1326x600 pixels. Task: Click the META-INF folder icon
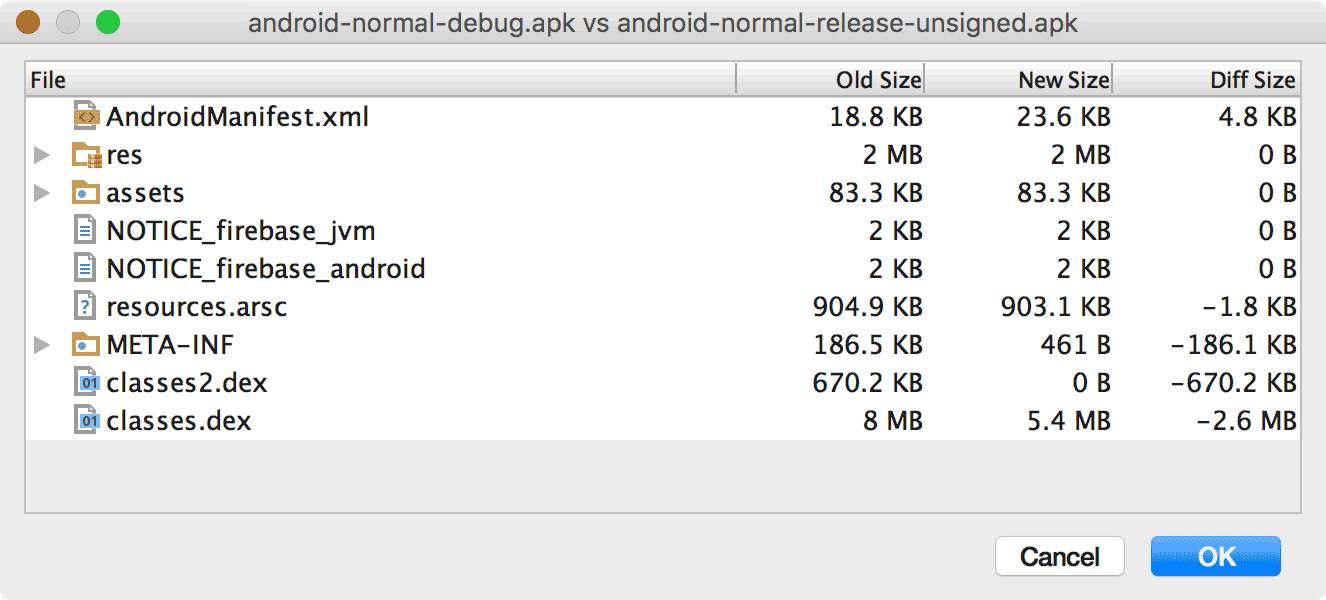(85, 344)
